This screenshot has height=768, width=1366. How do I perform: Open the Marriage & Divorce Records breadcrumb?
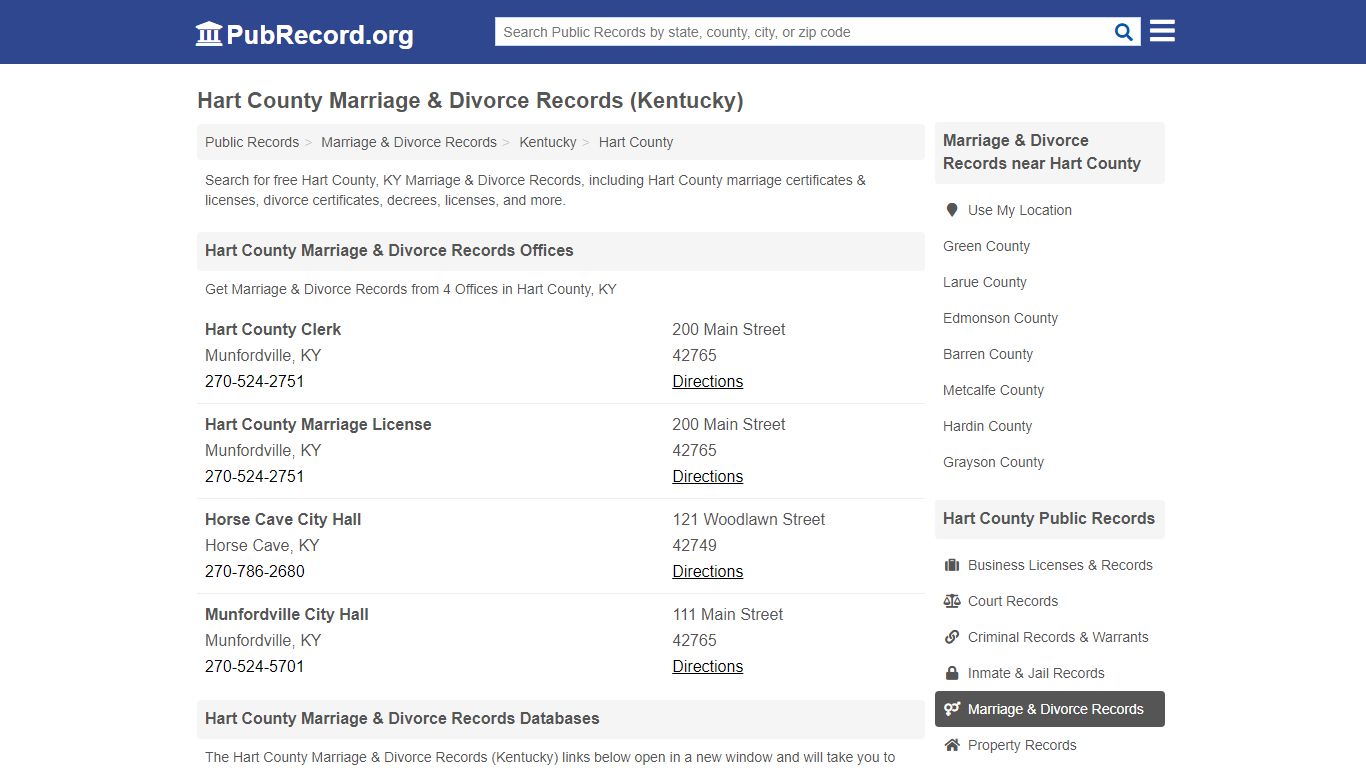409,142
